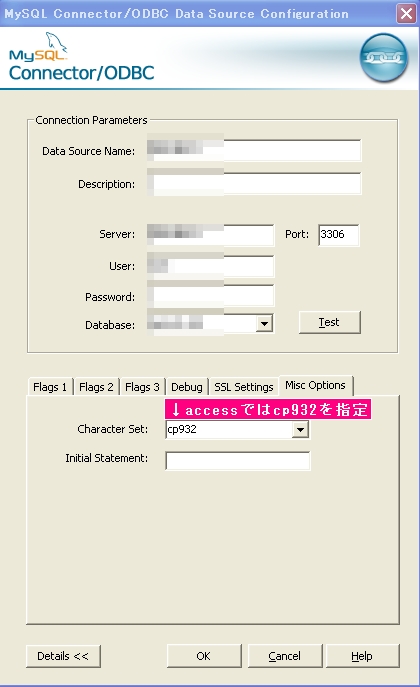Close the ODBC configuration dialog
This screenshot has height=687, width=420.
point(406,14)
